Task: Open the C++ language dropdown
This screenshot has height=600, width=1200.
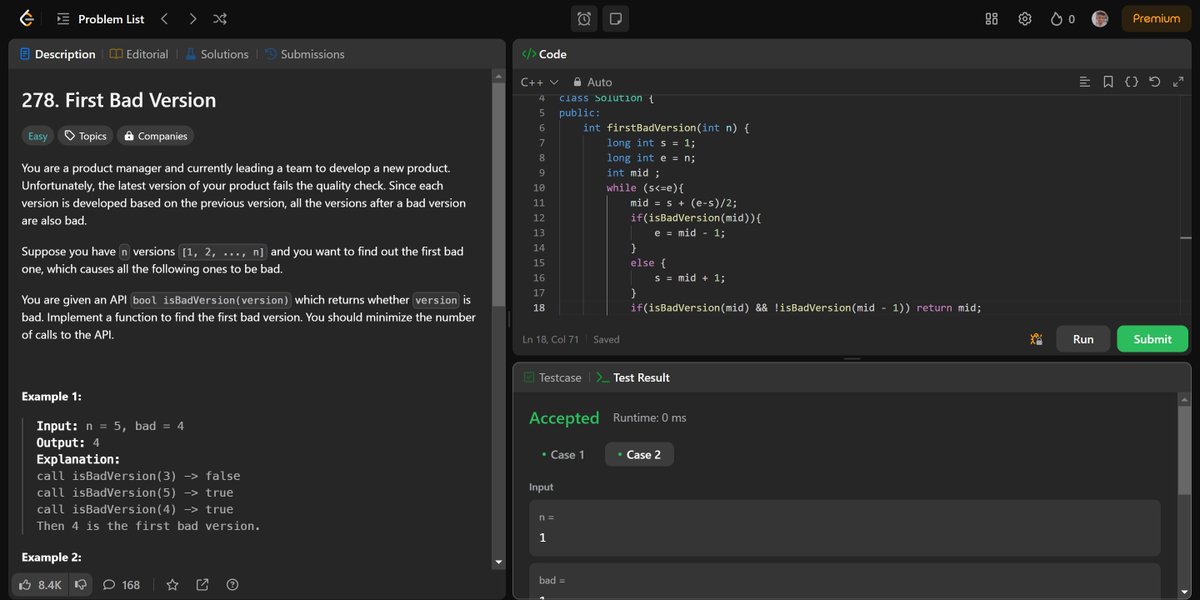Action: click(538, 81)
